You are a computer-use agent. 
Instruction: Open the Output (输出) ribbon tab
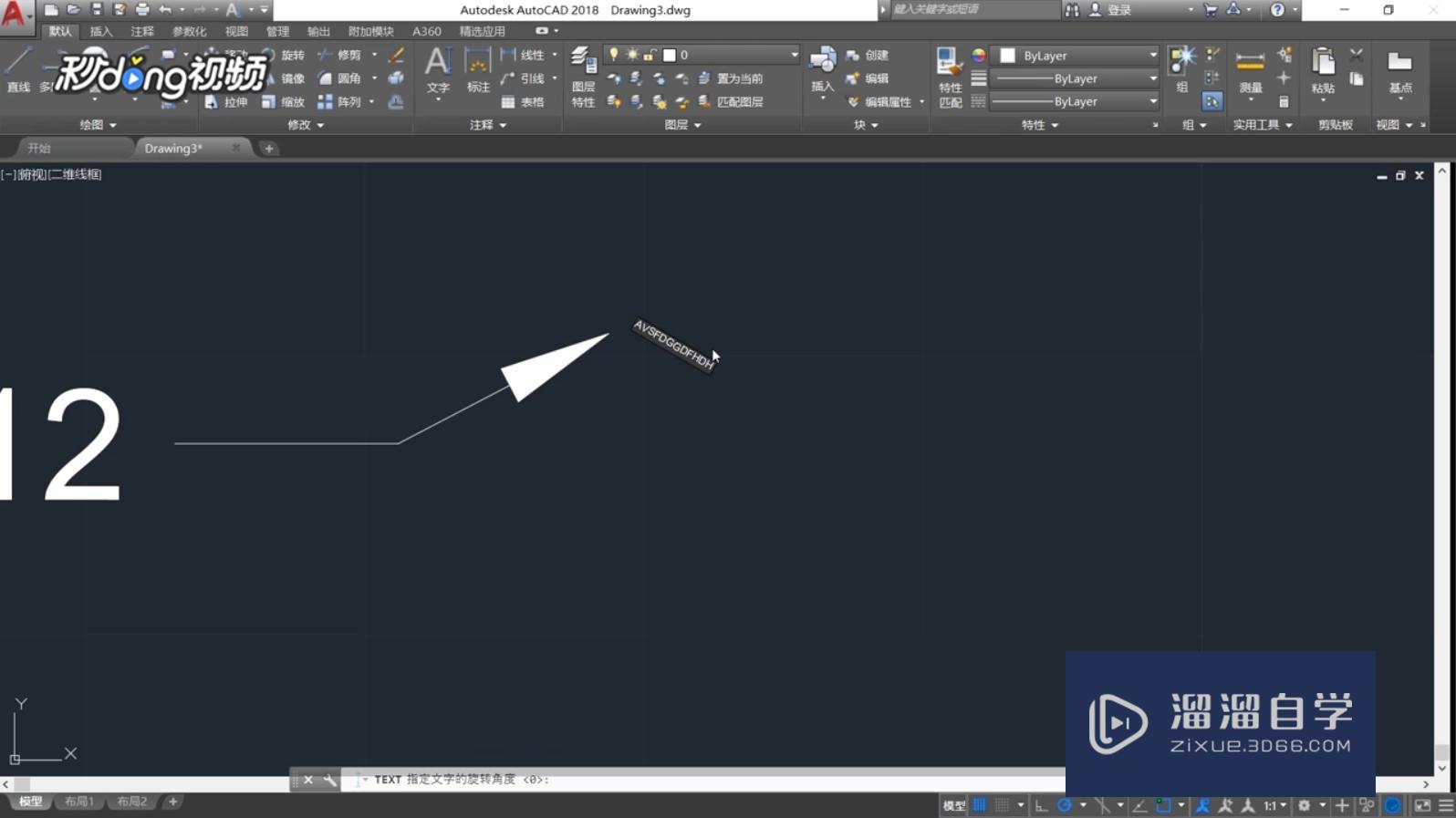point(318,31)
